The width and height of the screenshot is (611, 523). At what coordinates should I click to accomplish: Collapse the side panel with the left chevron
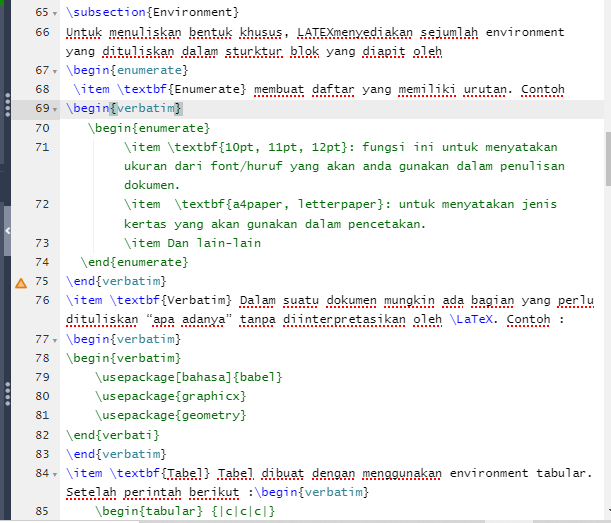coord(7,231)
